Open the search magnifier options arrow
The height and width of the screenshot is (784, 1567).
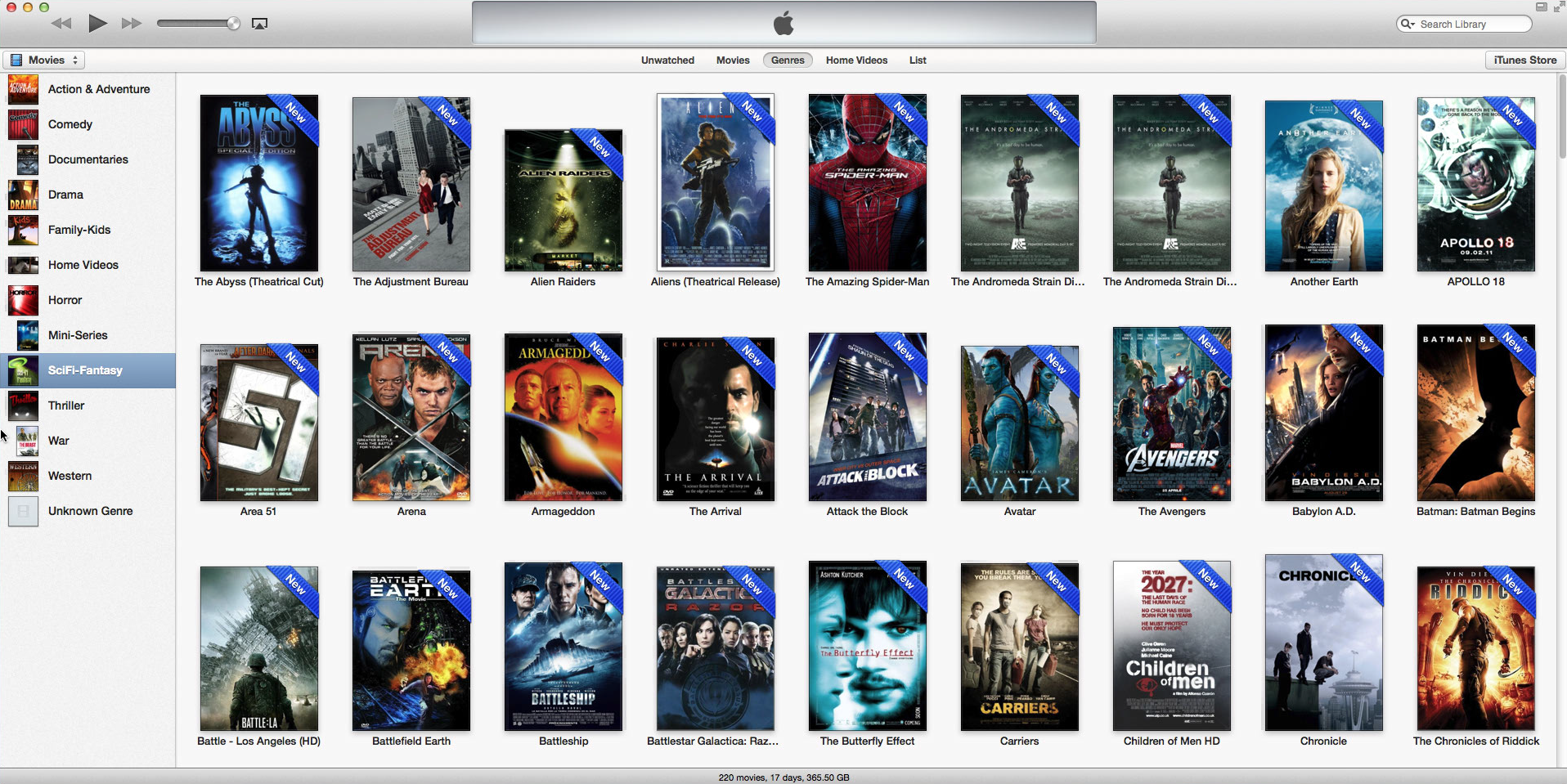pyautogui.click(x=1408, y=24)
